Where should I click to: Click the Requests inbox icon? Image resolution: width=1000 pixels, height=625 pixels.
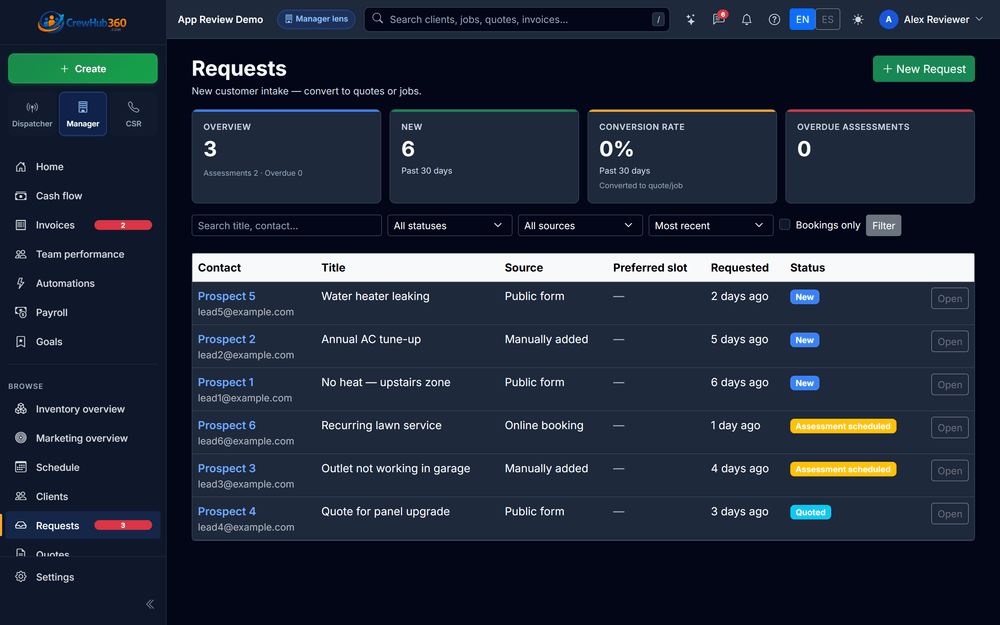coord(21,526)
